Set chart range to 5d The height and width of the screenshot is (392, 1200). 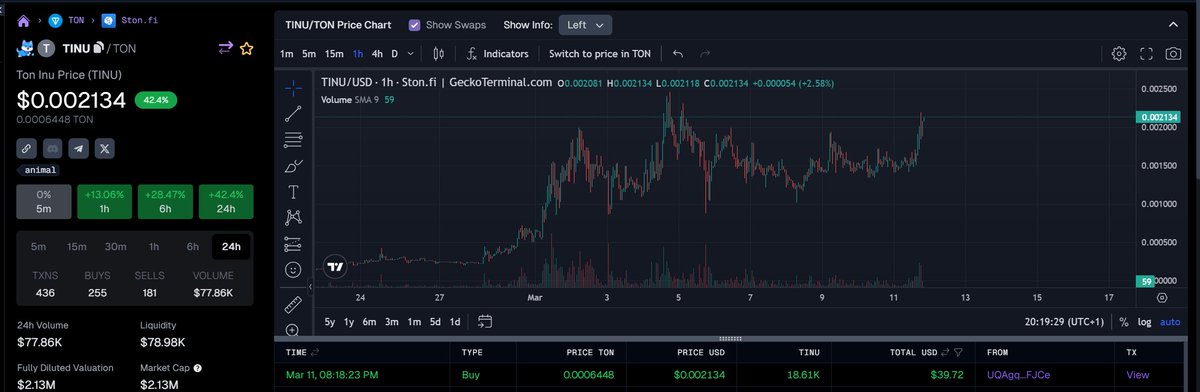(435, 321)
